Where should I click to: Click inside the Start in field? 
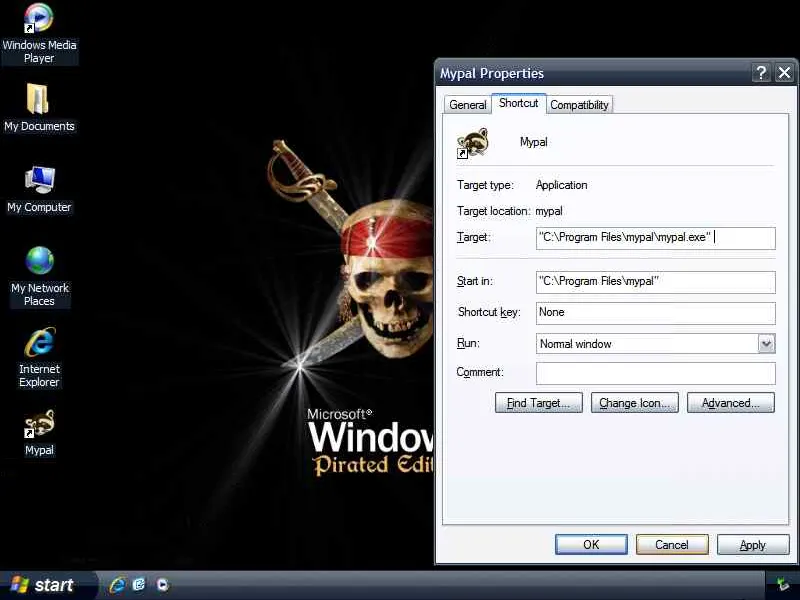coord(656,282)
